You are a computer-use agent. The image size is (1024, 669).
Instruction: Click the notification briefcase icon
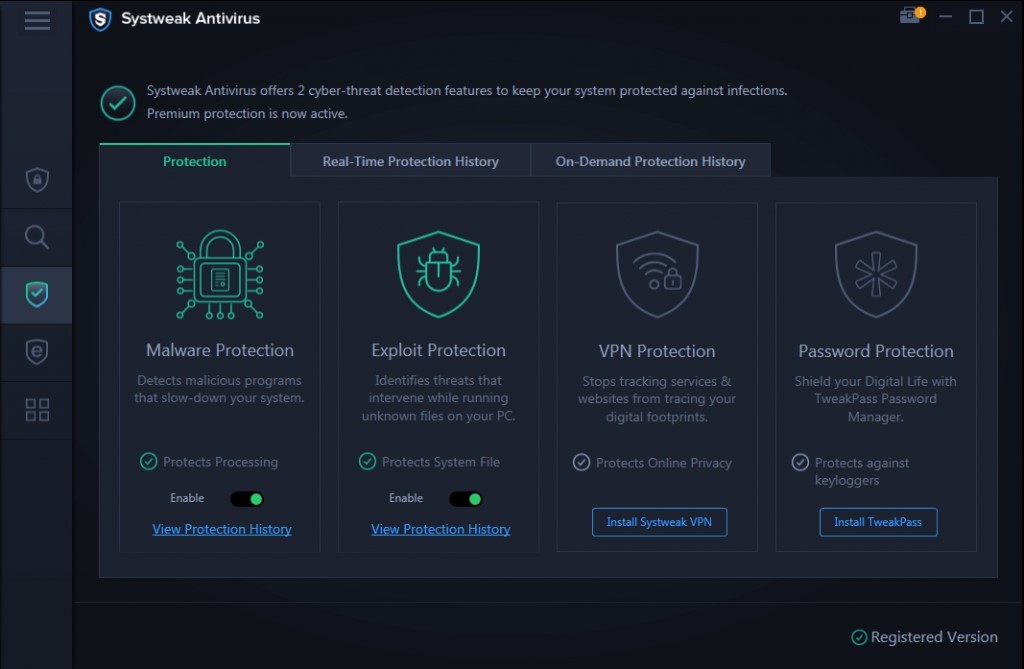pos(912,14)
